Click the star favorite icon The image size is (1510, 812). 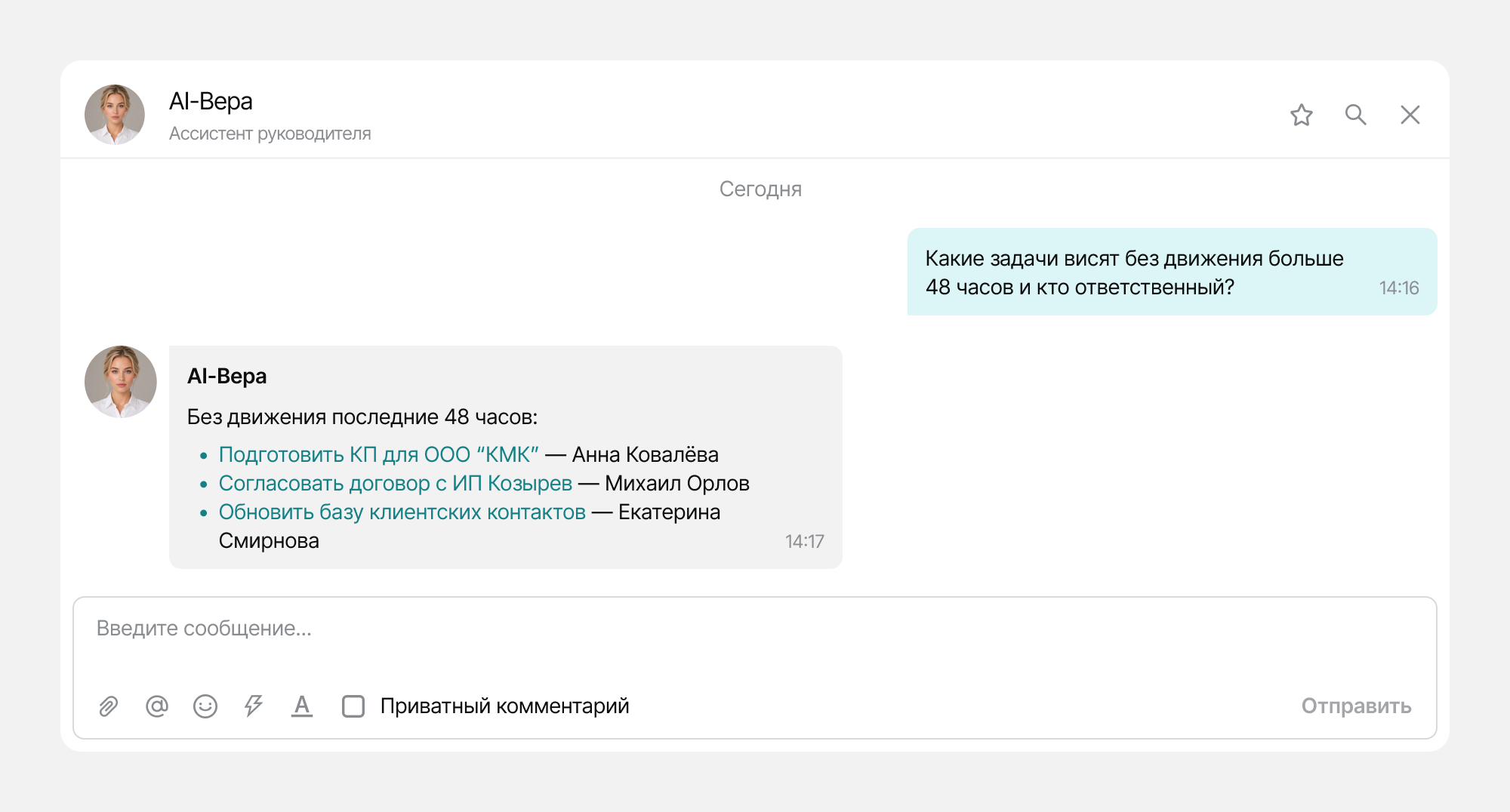pyautogui.click(x=1301, y=115)
